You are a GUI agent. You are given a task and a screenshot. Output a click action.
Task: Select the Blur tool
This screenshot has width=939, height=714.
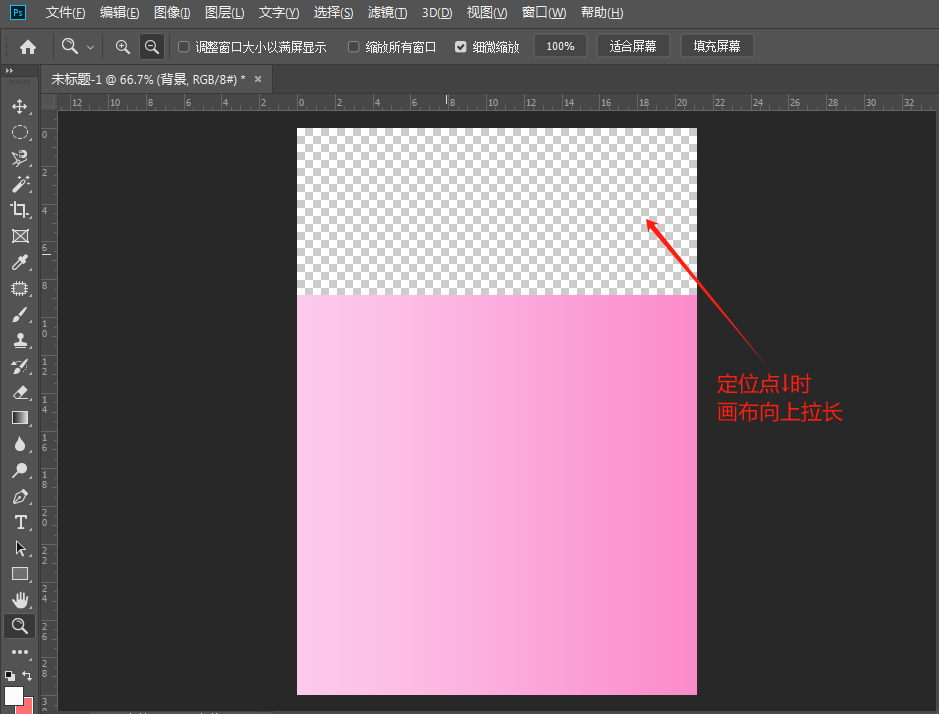[x=20, y=444]
